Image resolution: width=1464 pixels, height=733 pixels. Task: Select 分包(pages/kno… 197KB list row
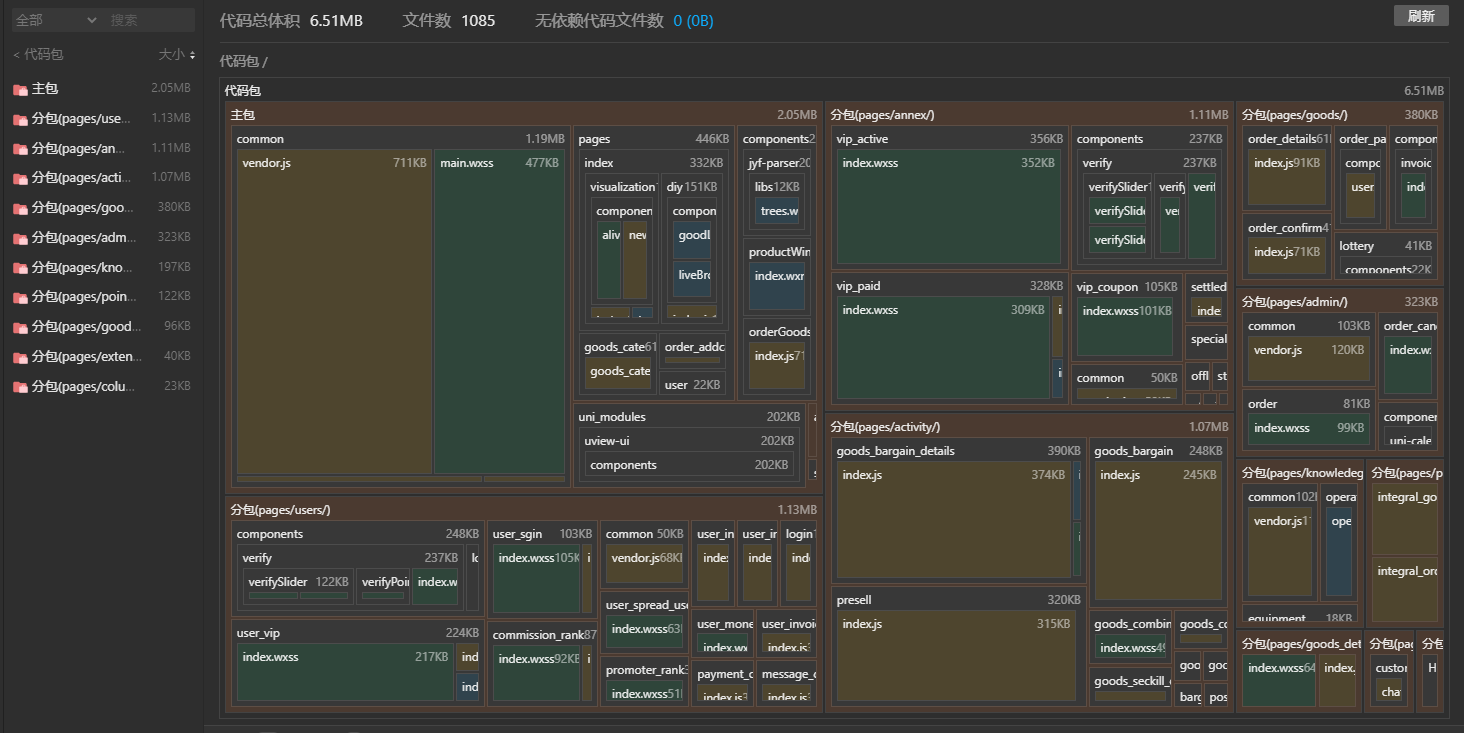coord(101,268)
